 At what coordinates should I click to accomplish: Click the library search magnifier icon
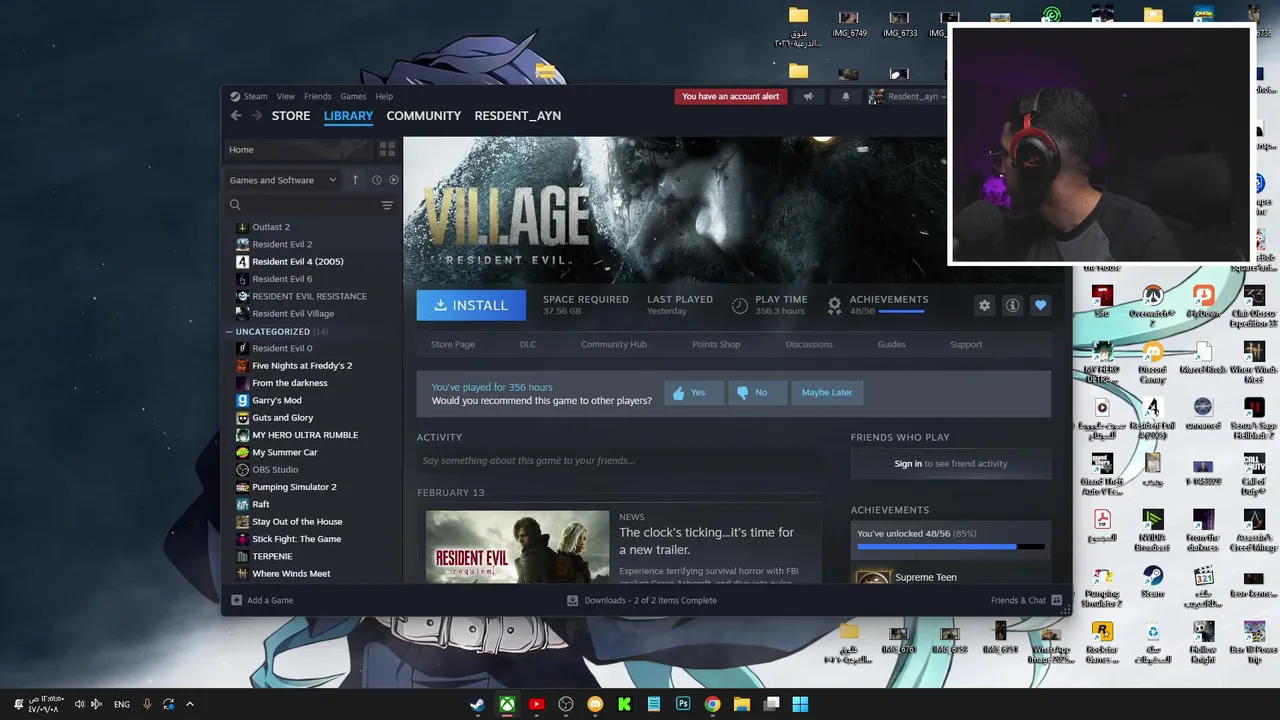tap(236, 205)
